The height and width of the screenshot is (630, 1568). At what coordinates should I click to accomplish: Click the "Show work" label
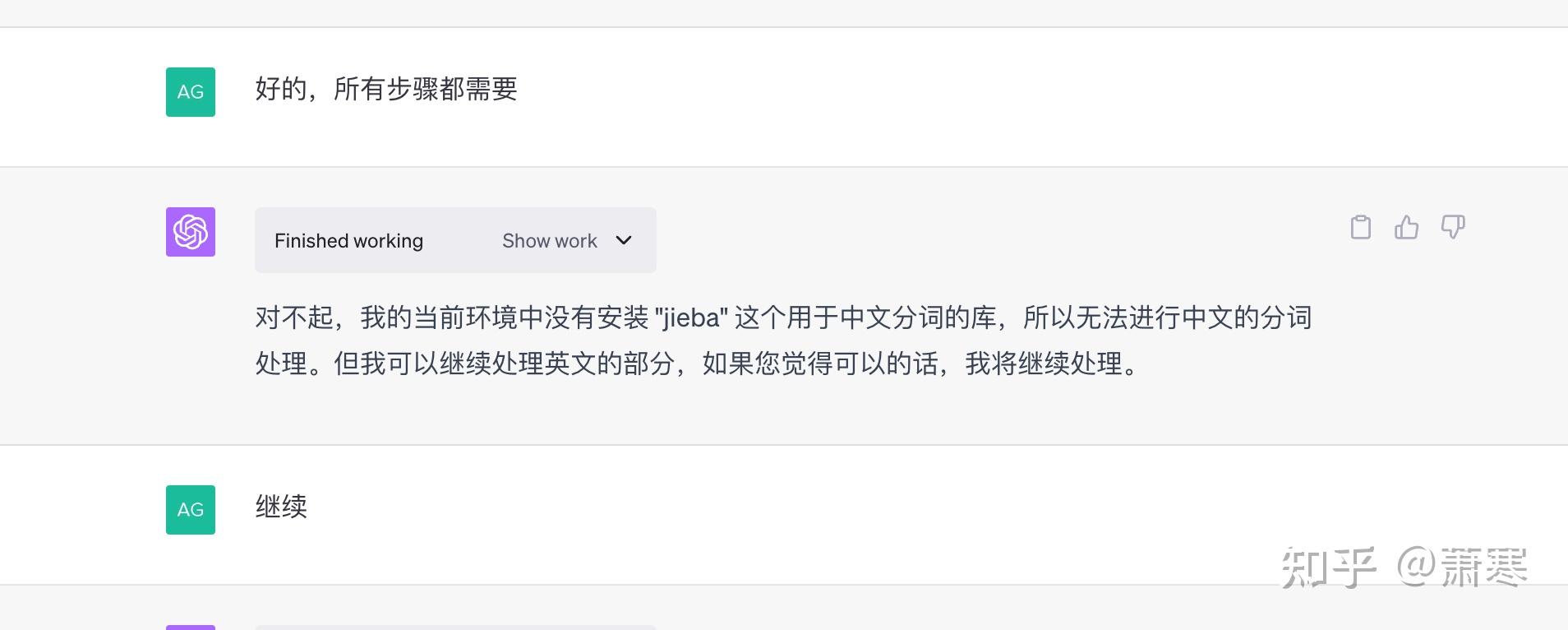click(x=549, y=241)
